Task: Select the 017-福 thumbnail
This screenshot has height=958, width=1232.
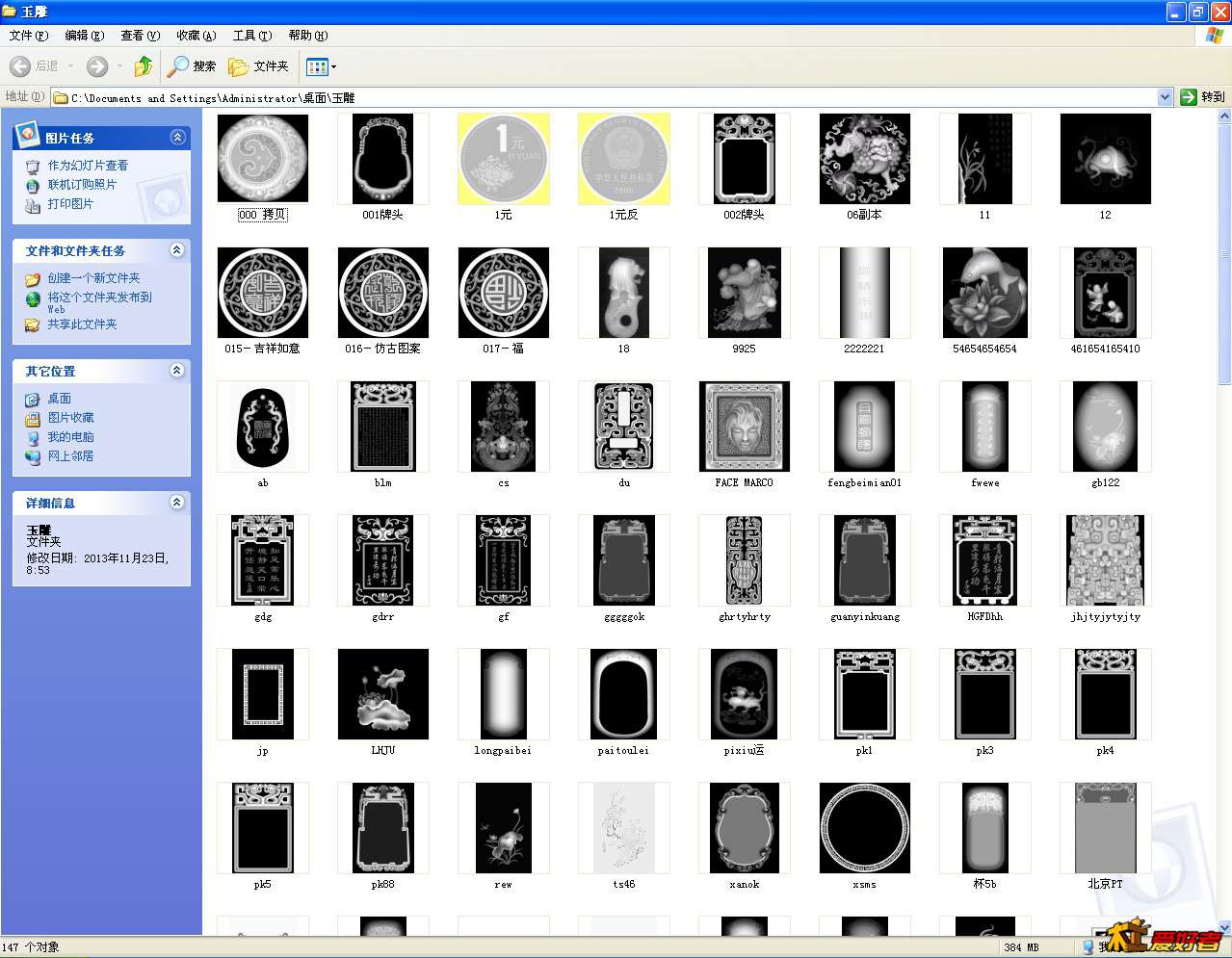Action: tap(504, 293)
